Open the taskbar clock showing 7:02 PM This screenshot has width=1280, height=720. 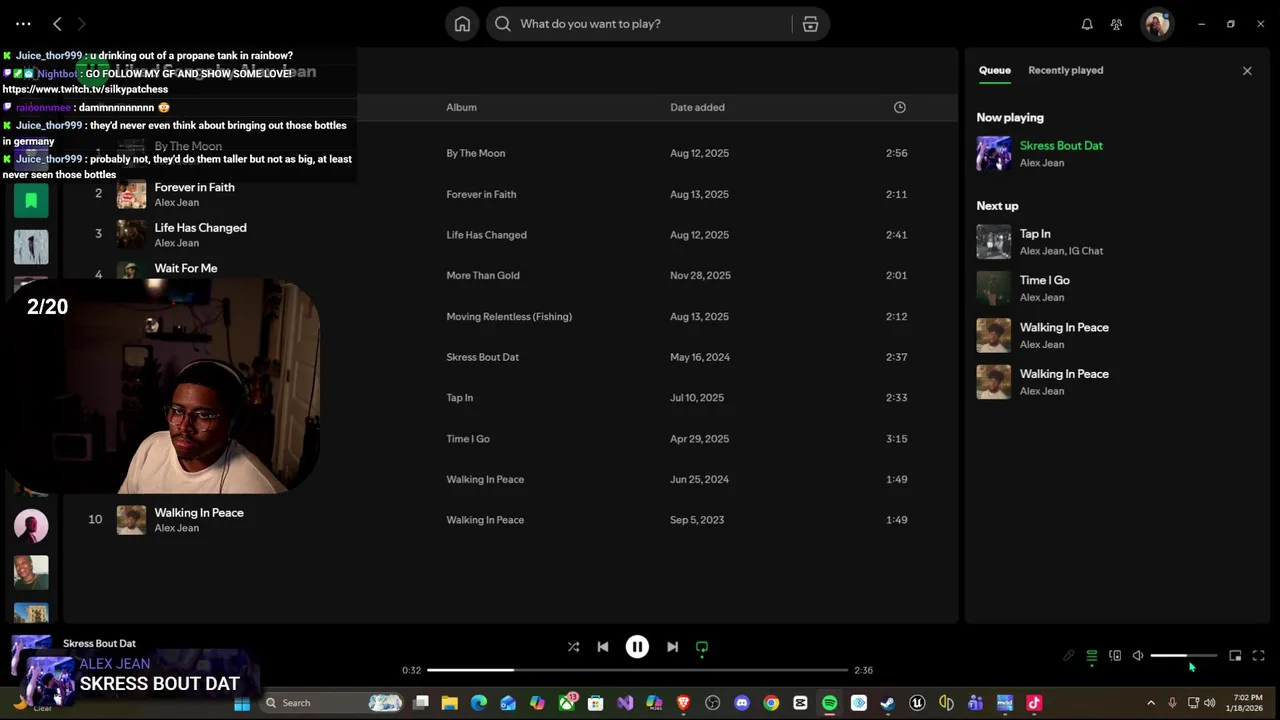pyautogui.click(x=1247, y=703)
